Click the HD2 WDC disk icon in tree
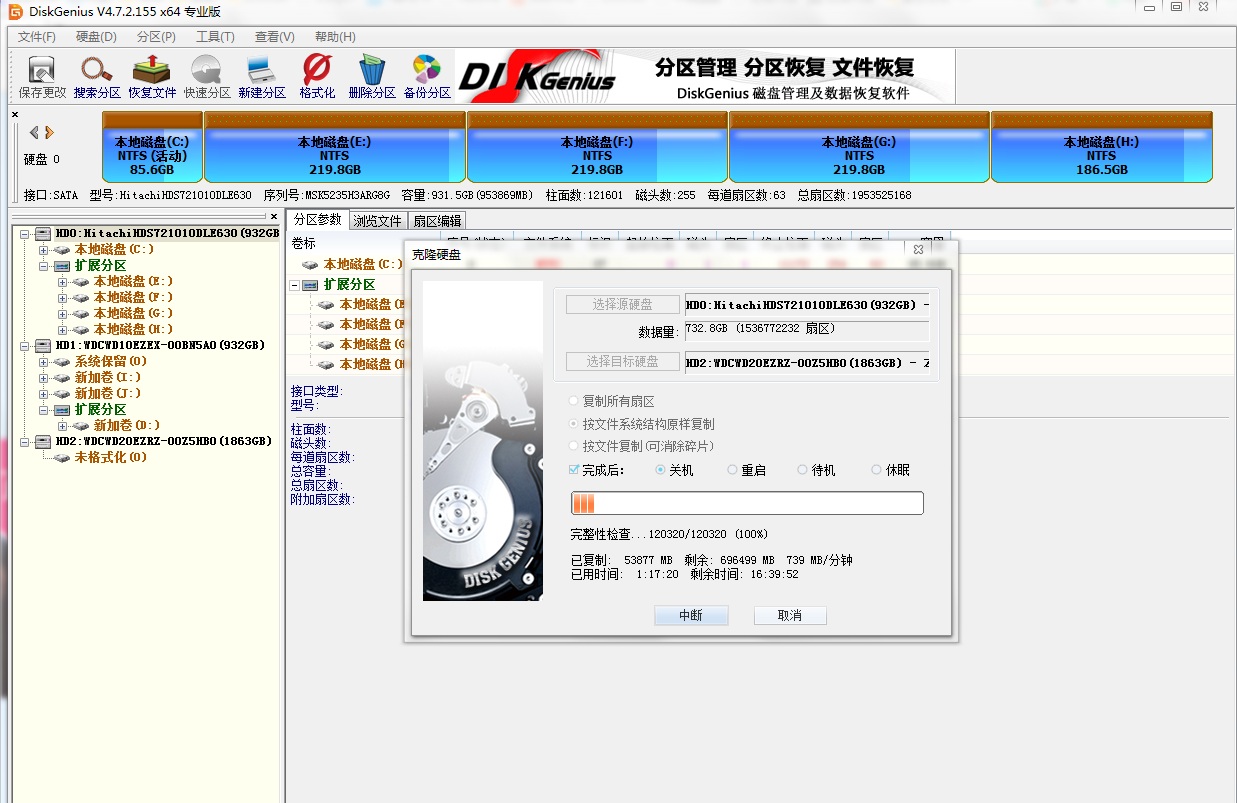This screenshot has width=1237, height=803. (x=42, y=441)
